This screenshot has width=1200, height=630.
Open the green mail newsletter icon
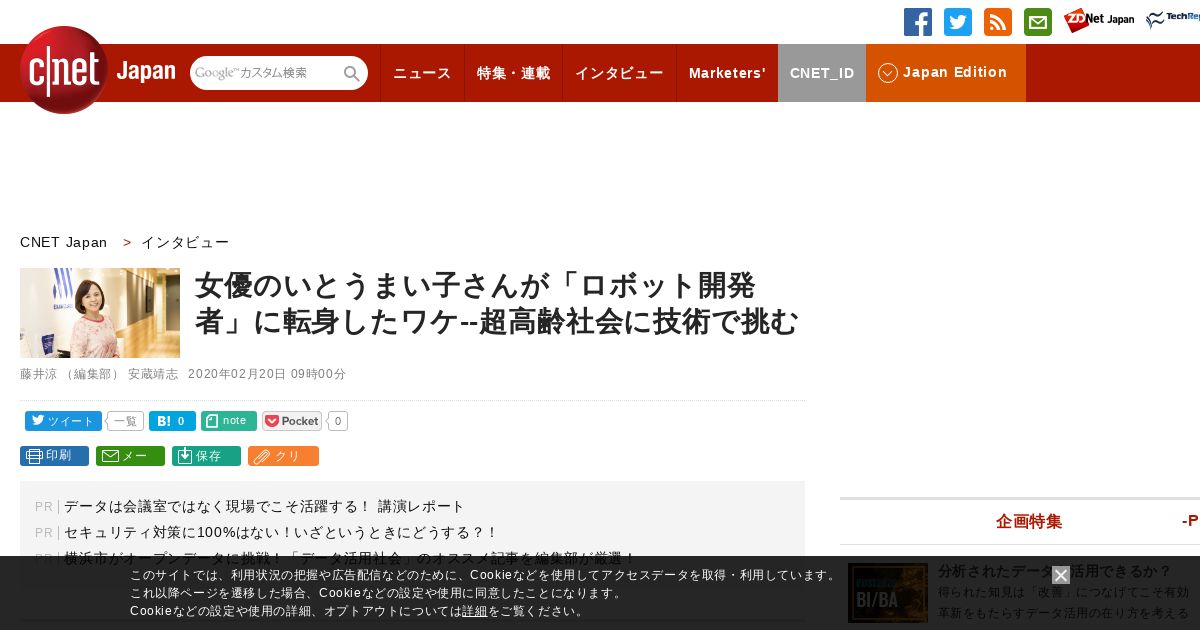(x=1038, y=22)
